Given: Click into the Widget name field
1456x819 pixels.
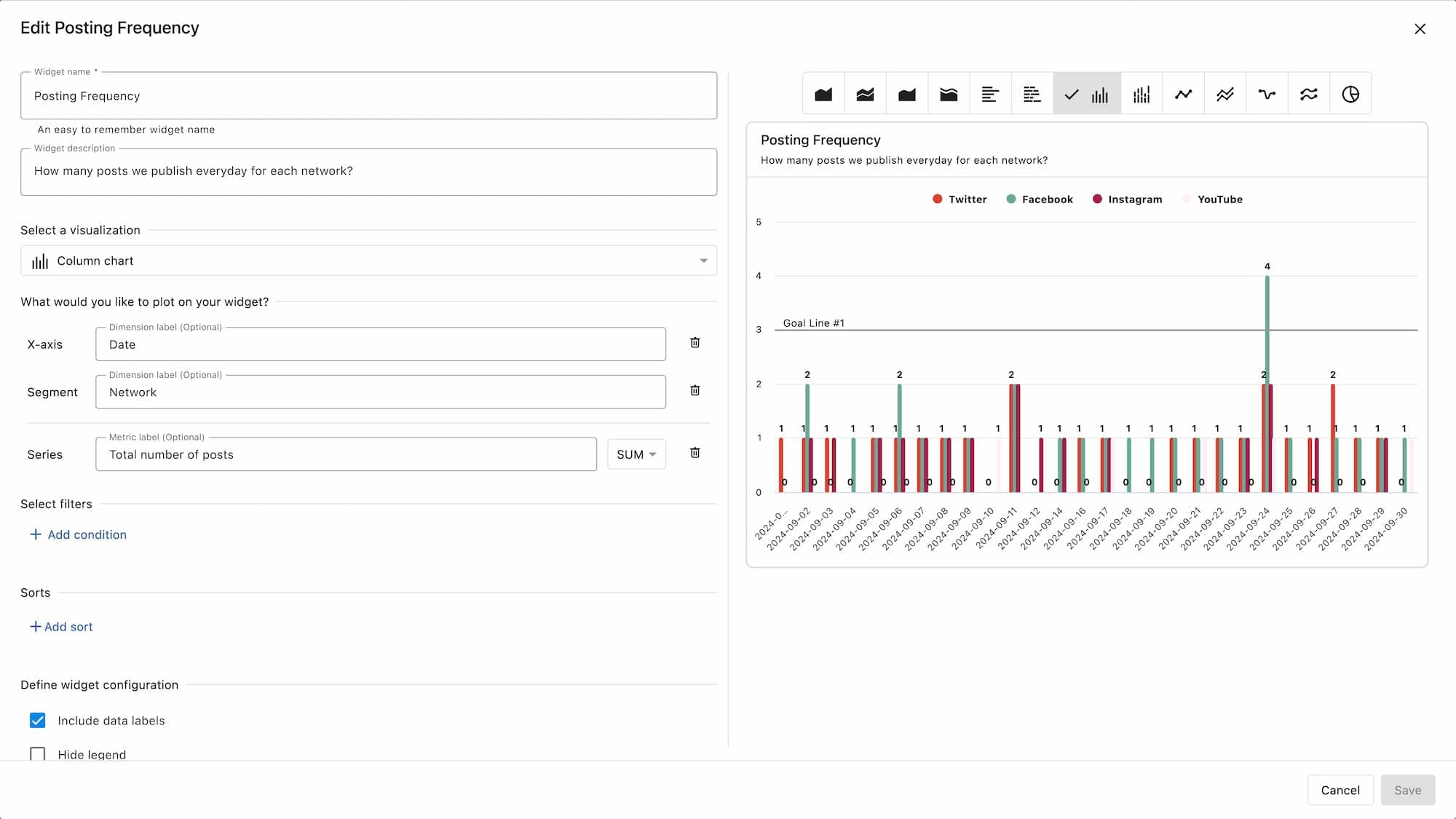Looking at the screenshot, I should (368, 96).
